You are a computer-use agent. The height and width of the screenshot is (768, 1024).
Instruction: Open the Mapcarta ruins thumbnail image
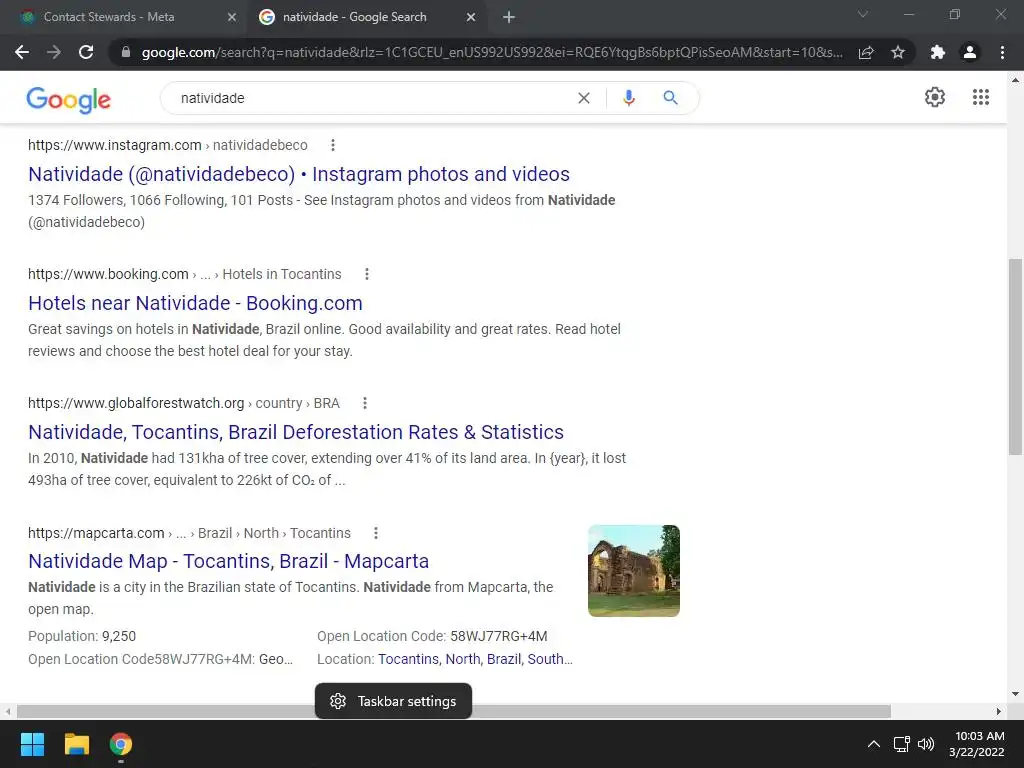(633, 571)
